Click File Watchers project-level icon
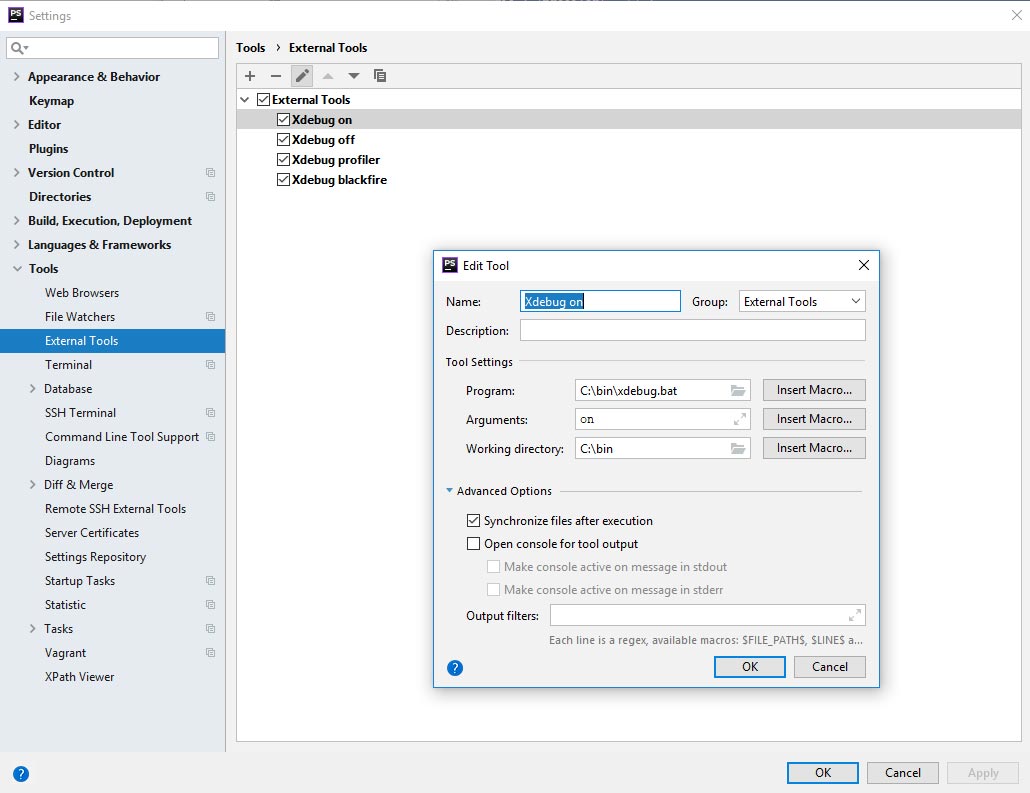 210,317
